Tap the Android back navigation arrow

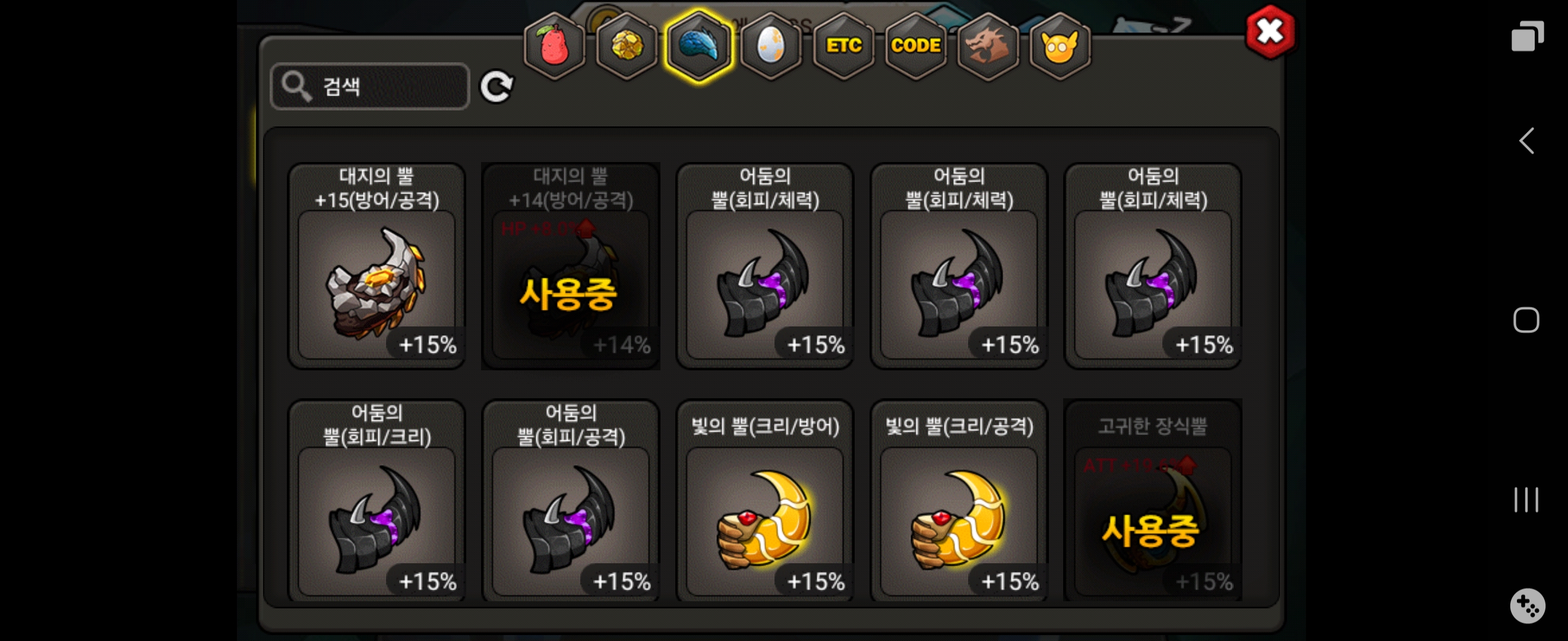pos(1526,141)
